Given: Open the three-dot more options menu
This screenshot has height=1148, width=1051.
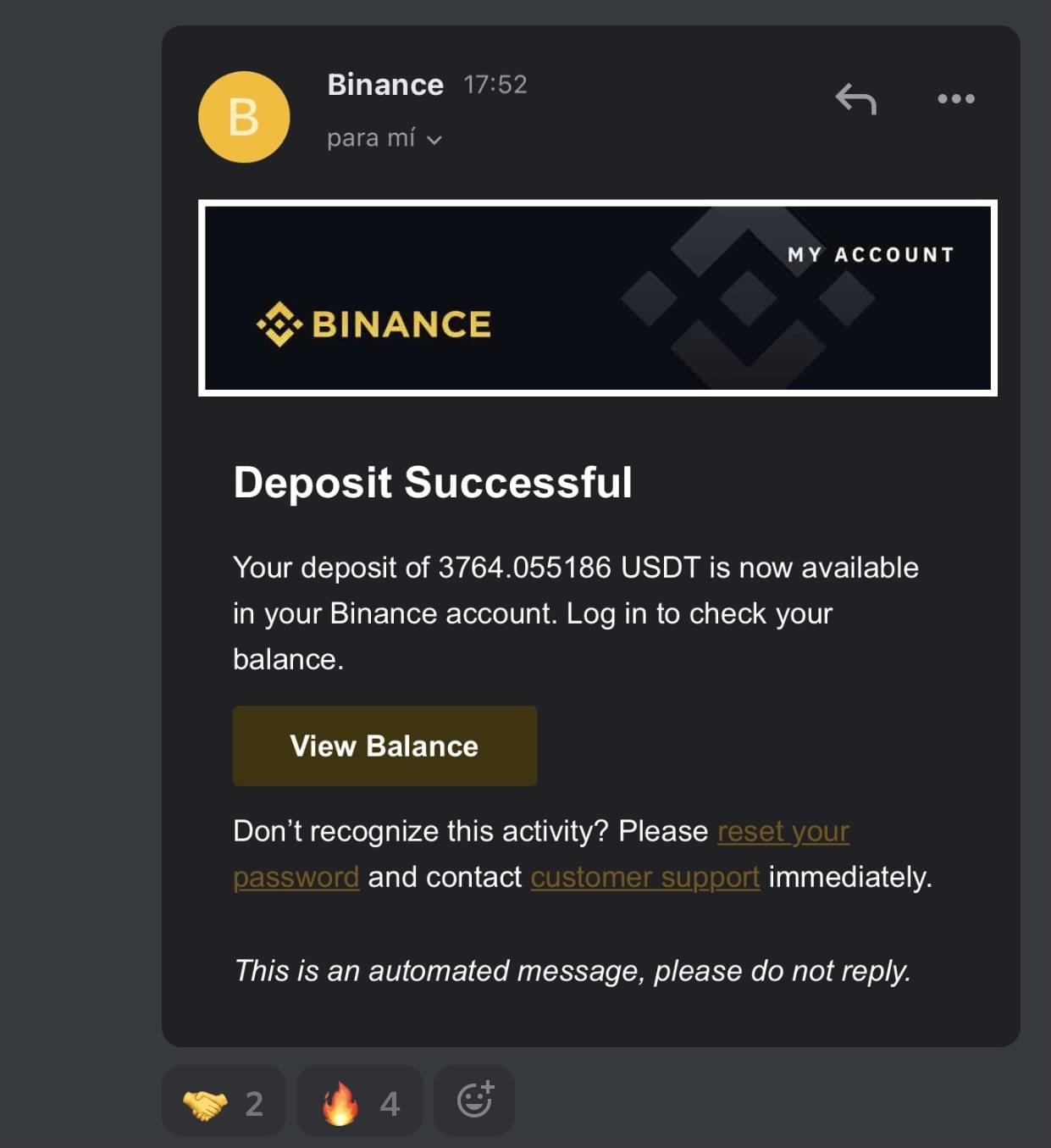Looking at the screenshot, I should tap(955, 98).
